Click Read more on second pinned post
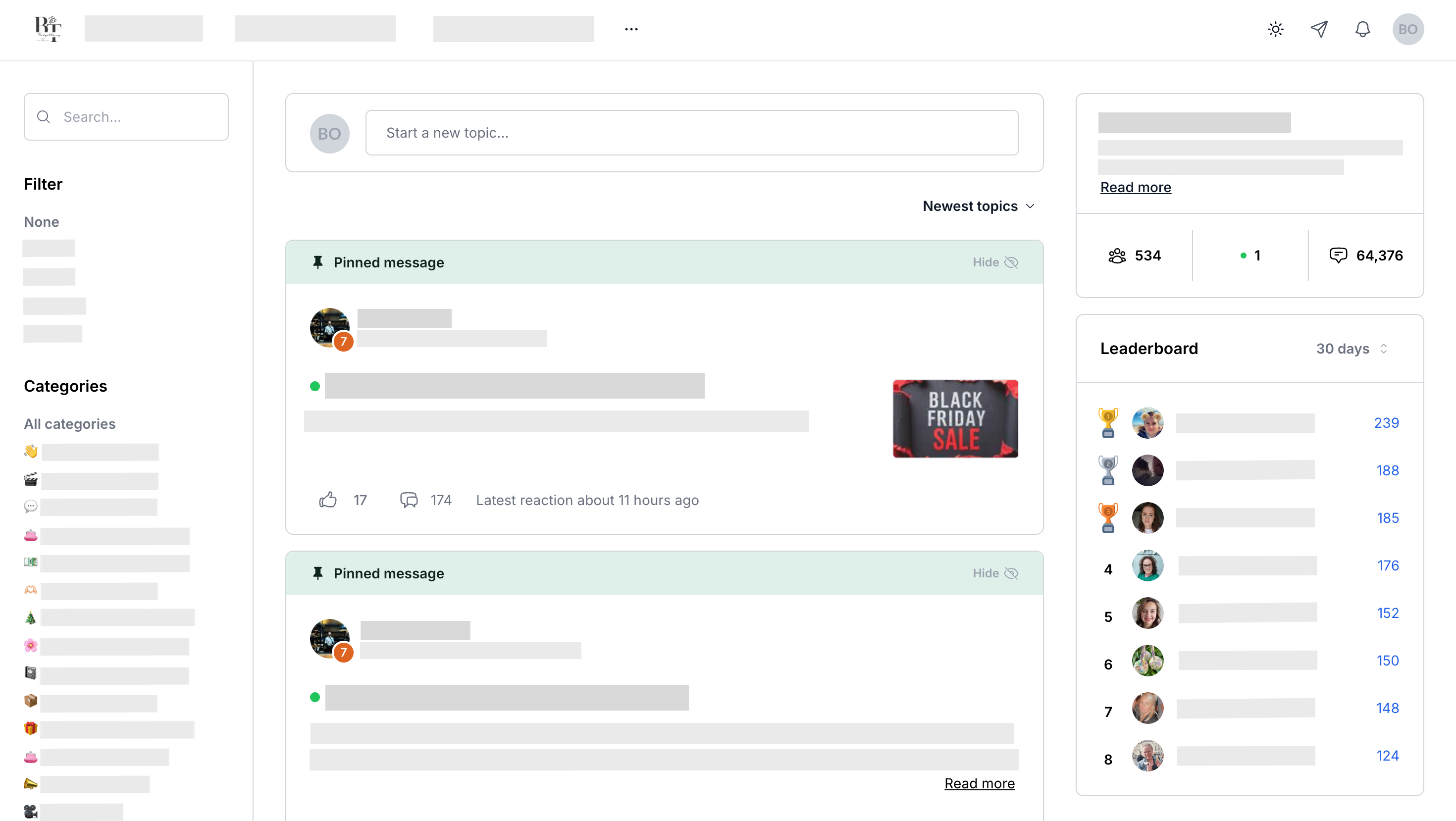Viewport: 1456px width, 821px height. [979, 783]
